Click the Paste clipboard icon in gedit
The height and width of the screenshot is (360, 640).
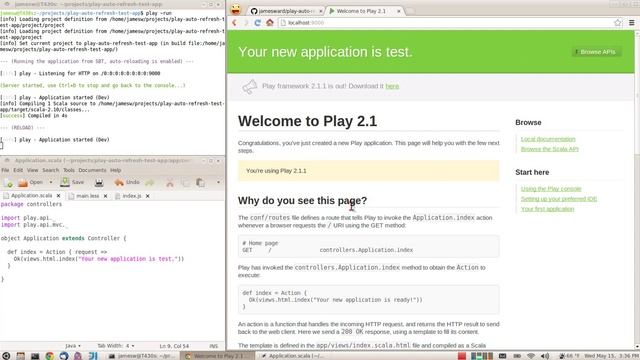click(x=200, y=183)
